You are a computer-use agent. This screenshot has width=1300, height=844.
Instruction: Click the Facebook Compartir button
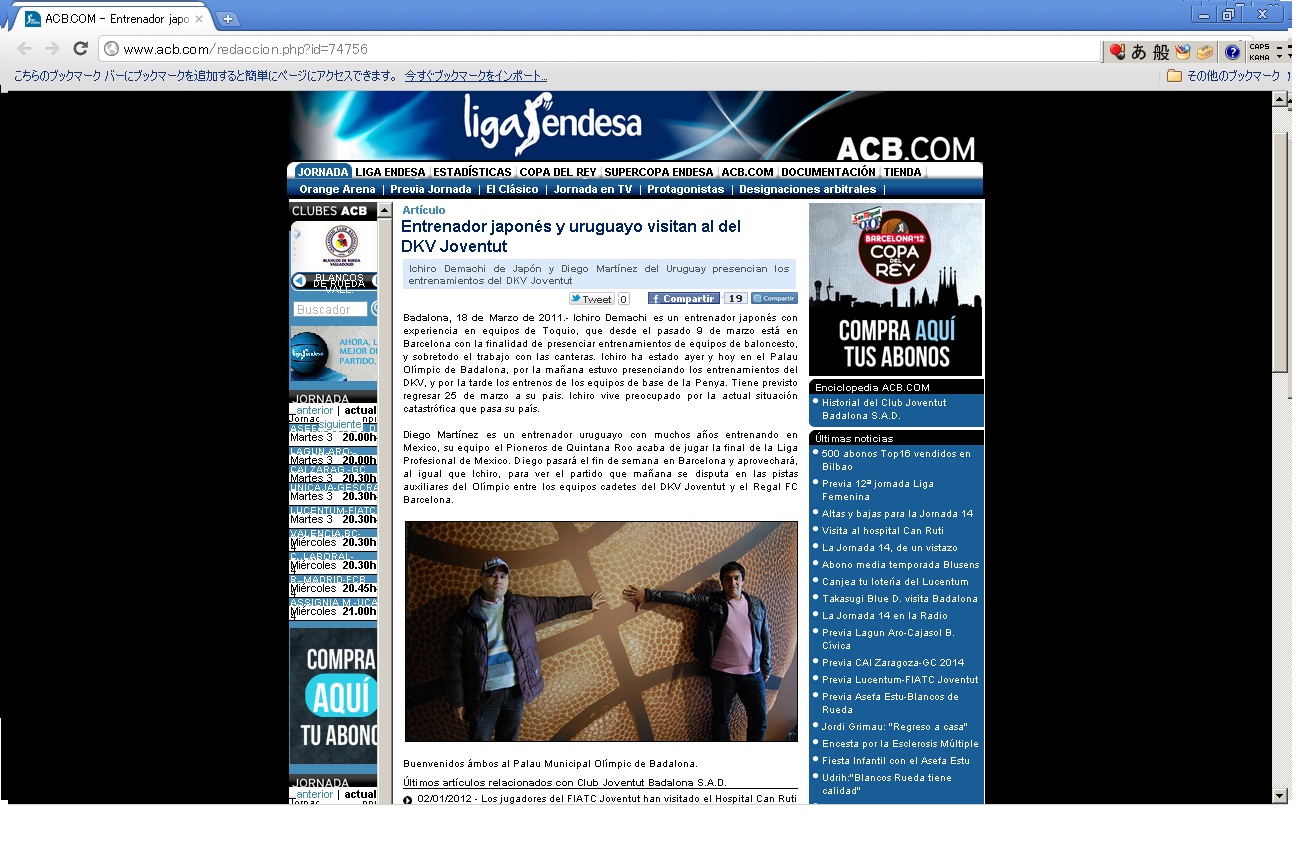[683, 299]
